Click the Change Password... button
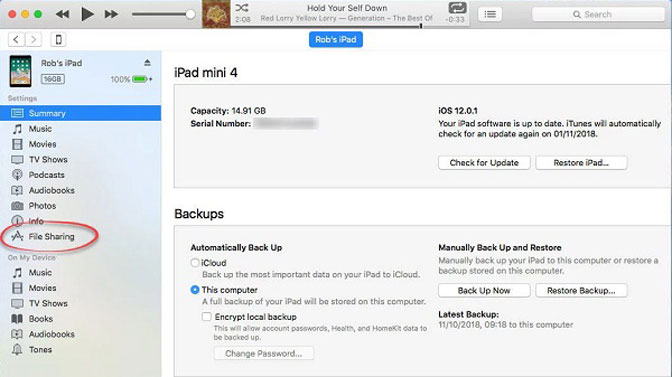Screen dimensions: 672x377 click(264, 353)
